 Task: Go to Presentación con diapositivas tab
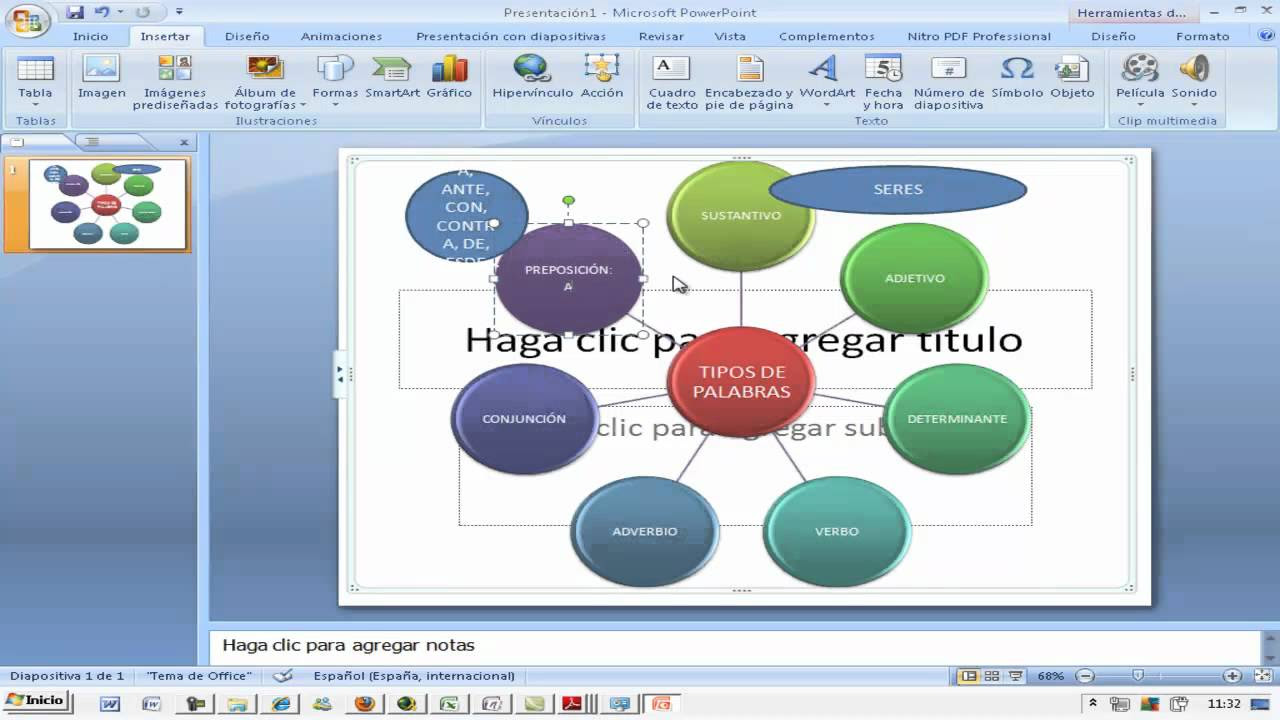click(511, 36)
